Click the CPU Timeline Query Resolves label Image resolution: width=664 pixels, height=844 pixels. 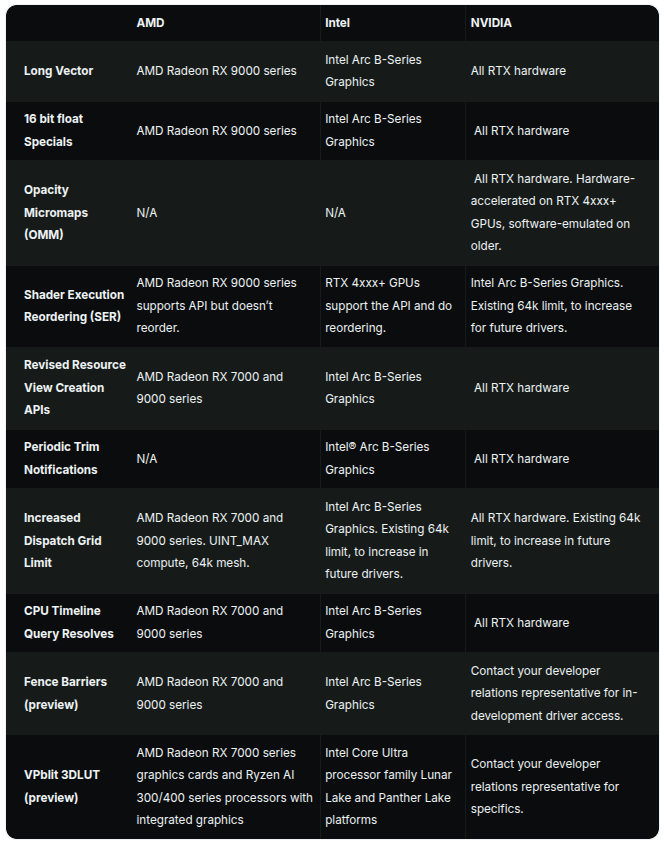69,622
